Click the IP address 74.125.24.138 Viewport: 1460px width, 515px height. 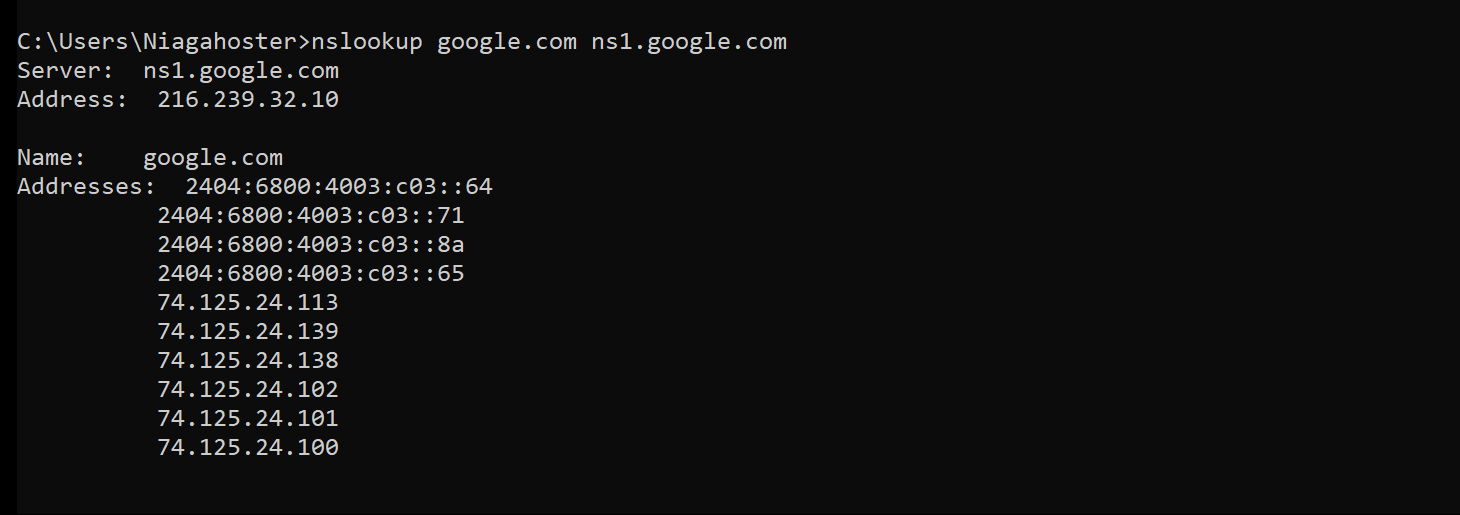click(248, 361)
